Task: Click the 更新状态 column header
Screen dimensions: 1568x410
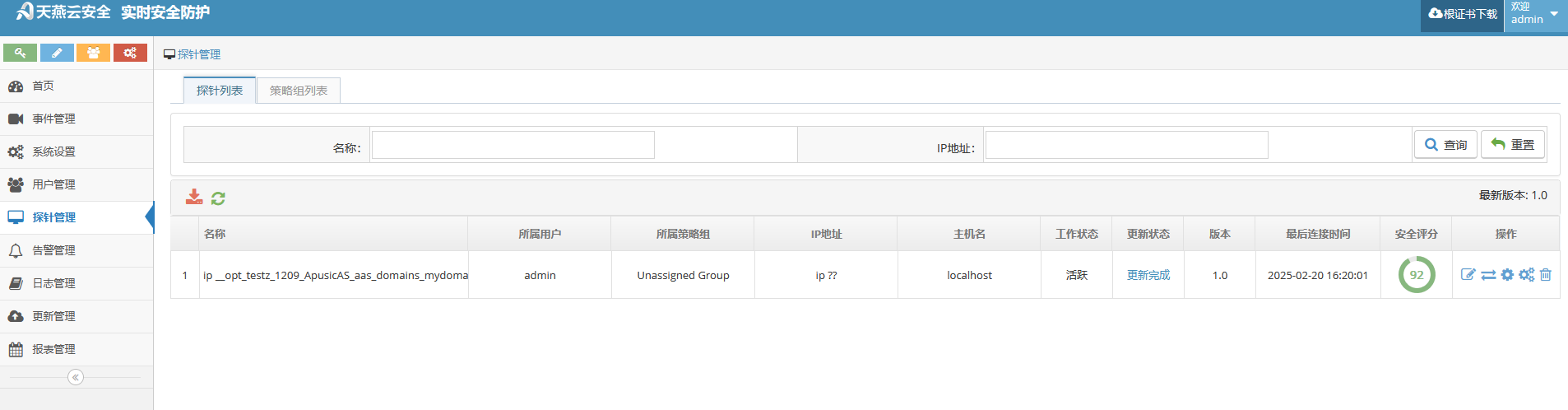Action: [x=1148, y=234]
